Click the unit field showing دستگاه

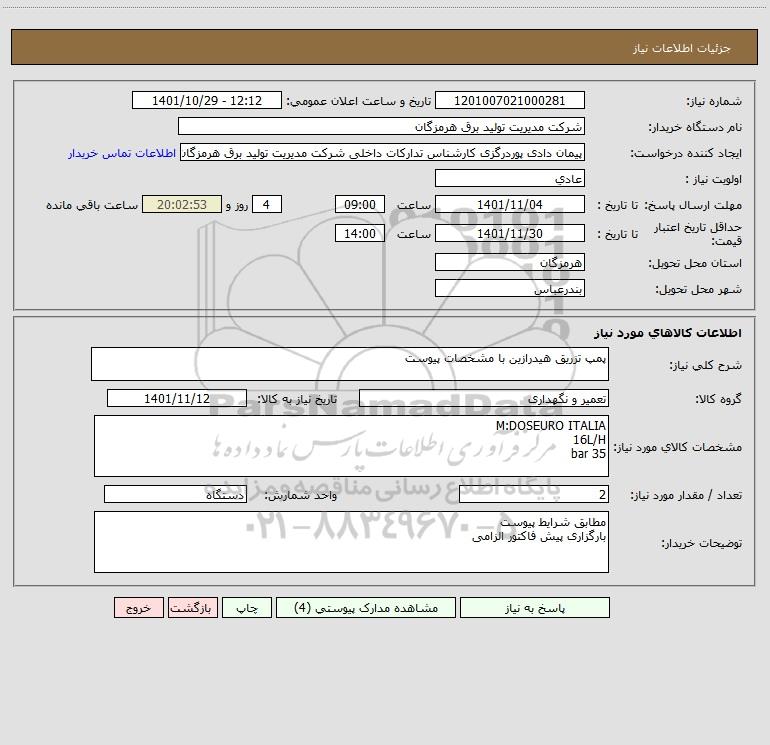(x=175, y=494)
